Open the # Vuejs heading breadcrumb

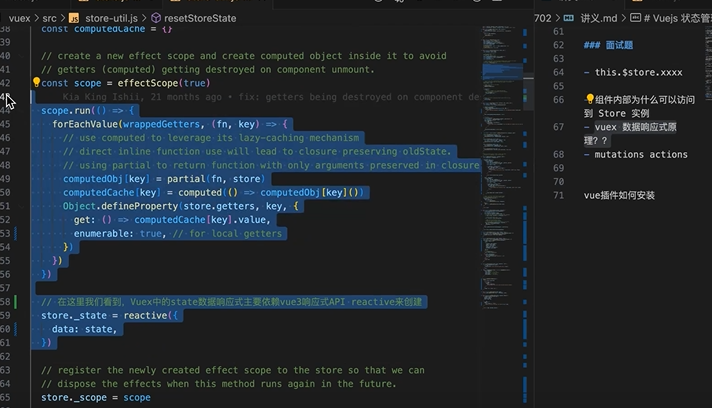(x=677, y=18)
